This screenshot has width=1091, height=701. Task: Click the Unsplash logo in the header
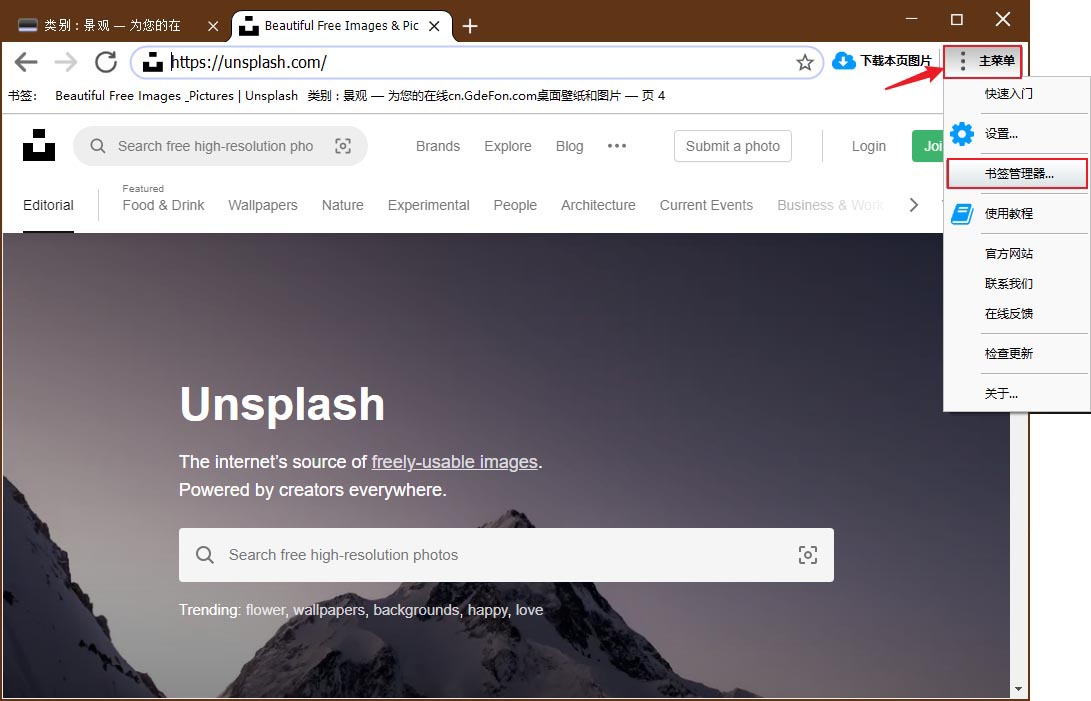39,145
